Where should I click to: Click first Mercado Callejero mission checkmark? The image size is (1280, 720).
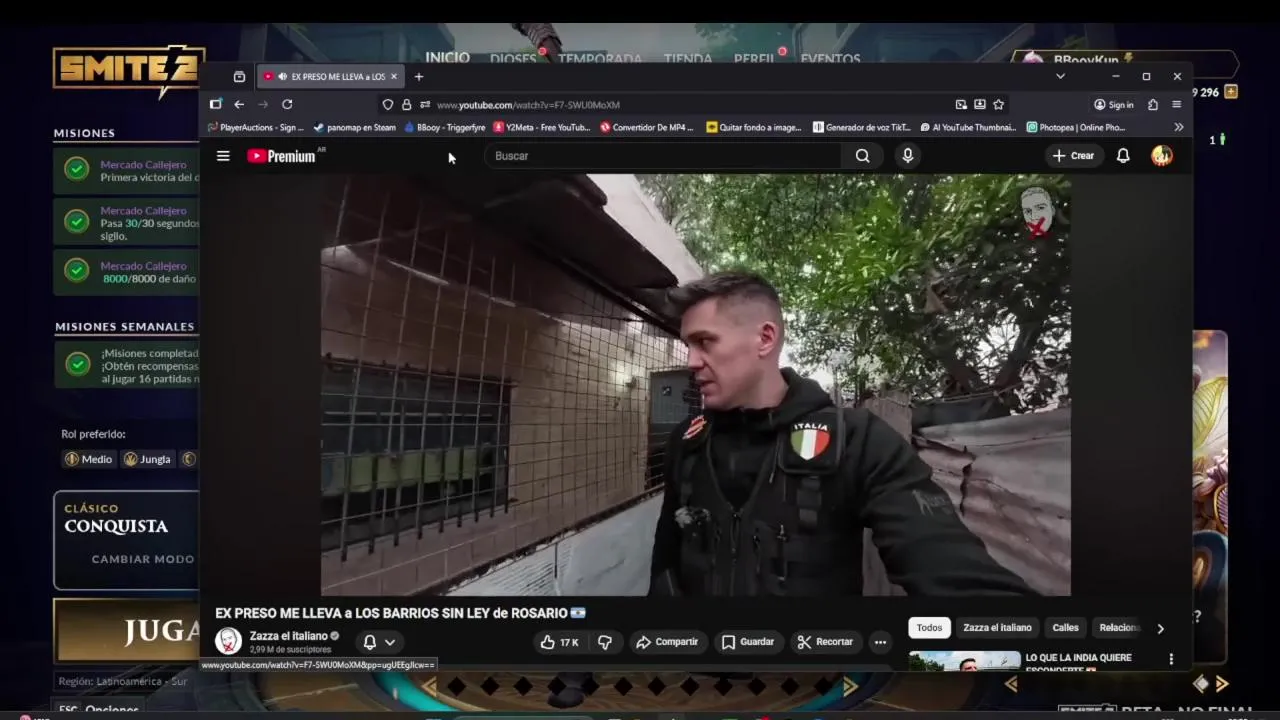(x=77, y=169)
